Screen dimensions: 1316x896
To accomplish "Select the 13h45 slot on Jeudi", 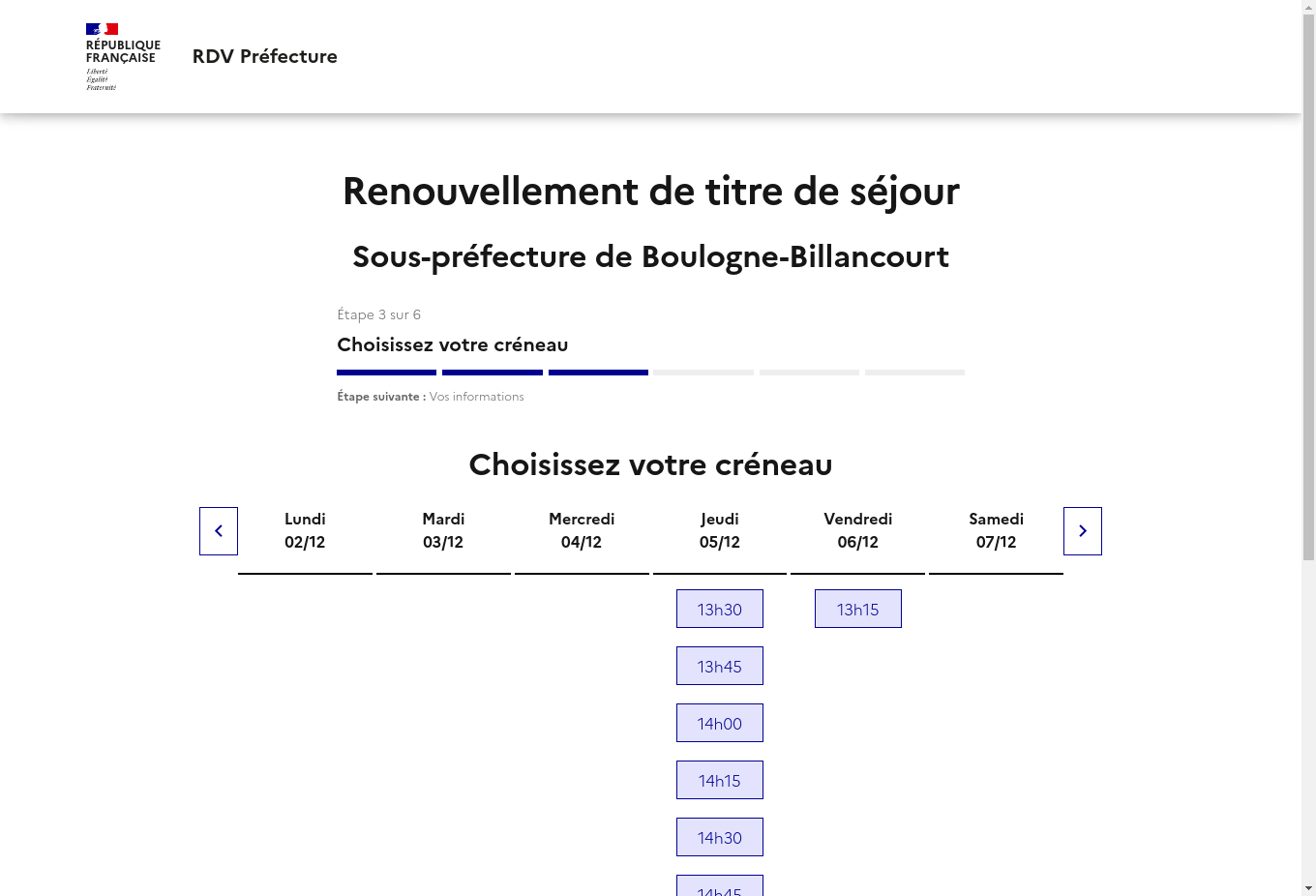I will coord(720,666).
